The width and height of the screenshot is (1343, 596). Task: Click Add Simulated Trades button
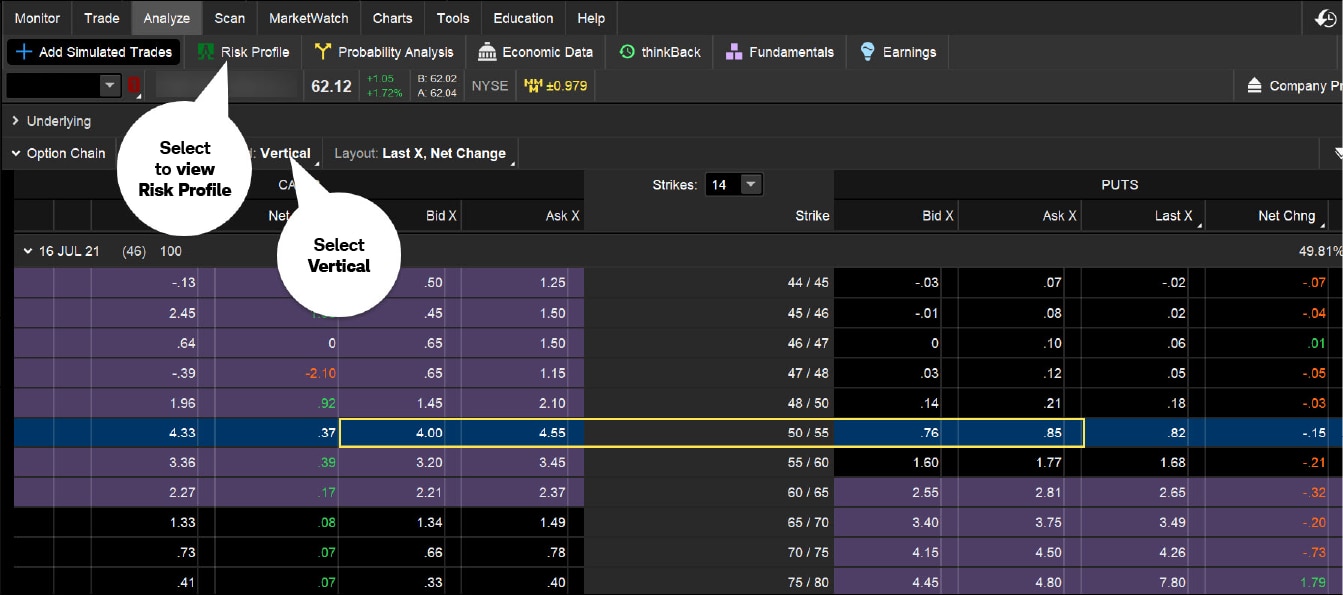pos(94,52)
